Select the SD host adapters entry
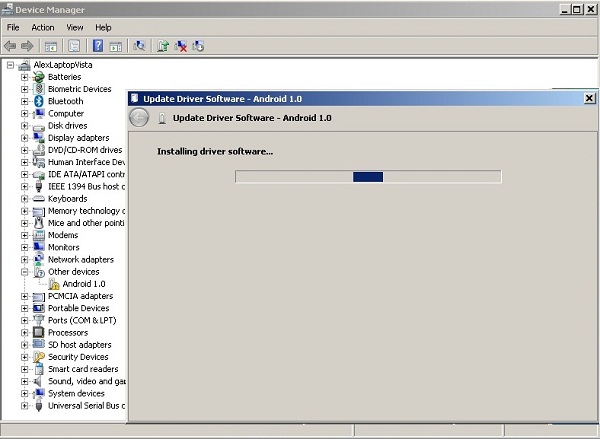The height and width of the screenshot is (439, 600). (80, 345)
